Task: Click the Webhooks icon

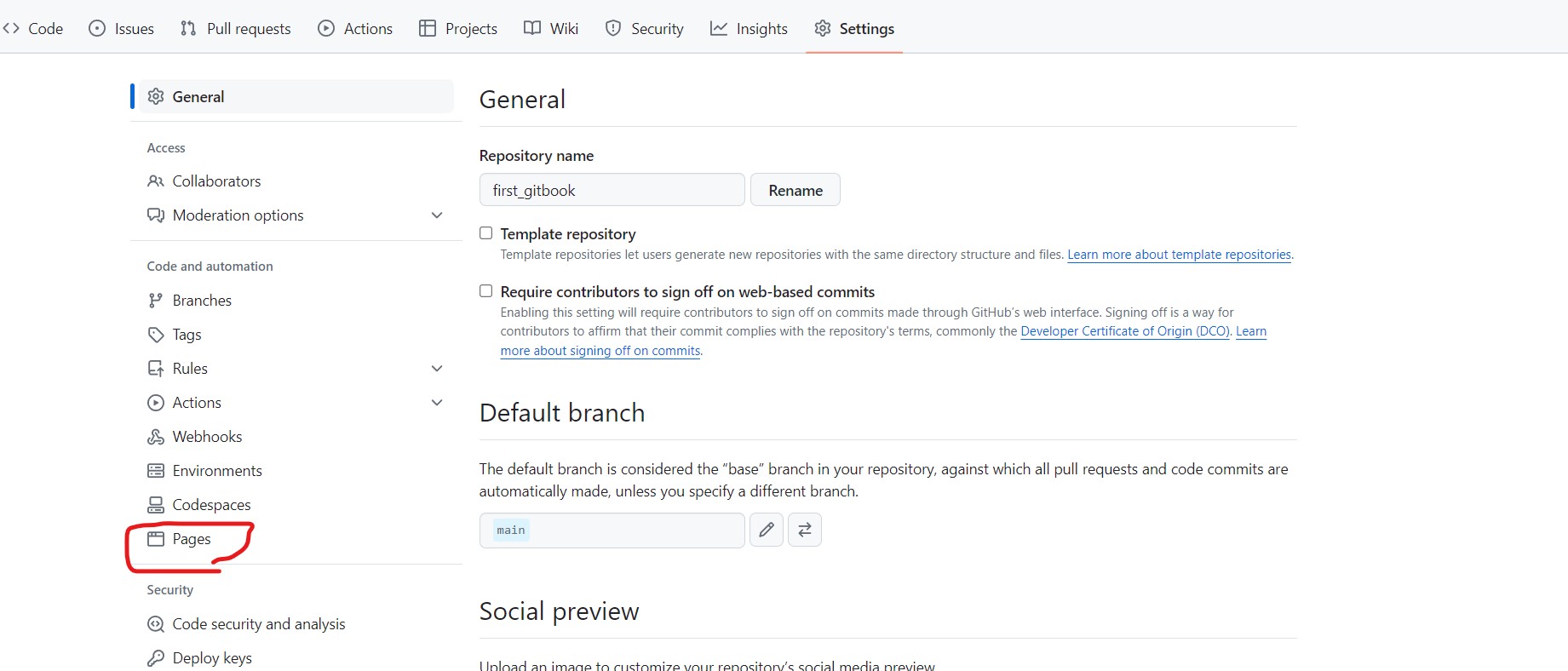Action: pyautogui.click(x=156, y=437)
